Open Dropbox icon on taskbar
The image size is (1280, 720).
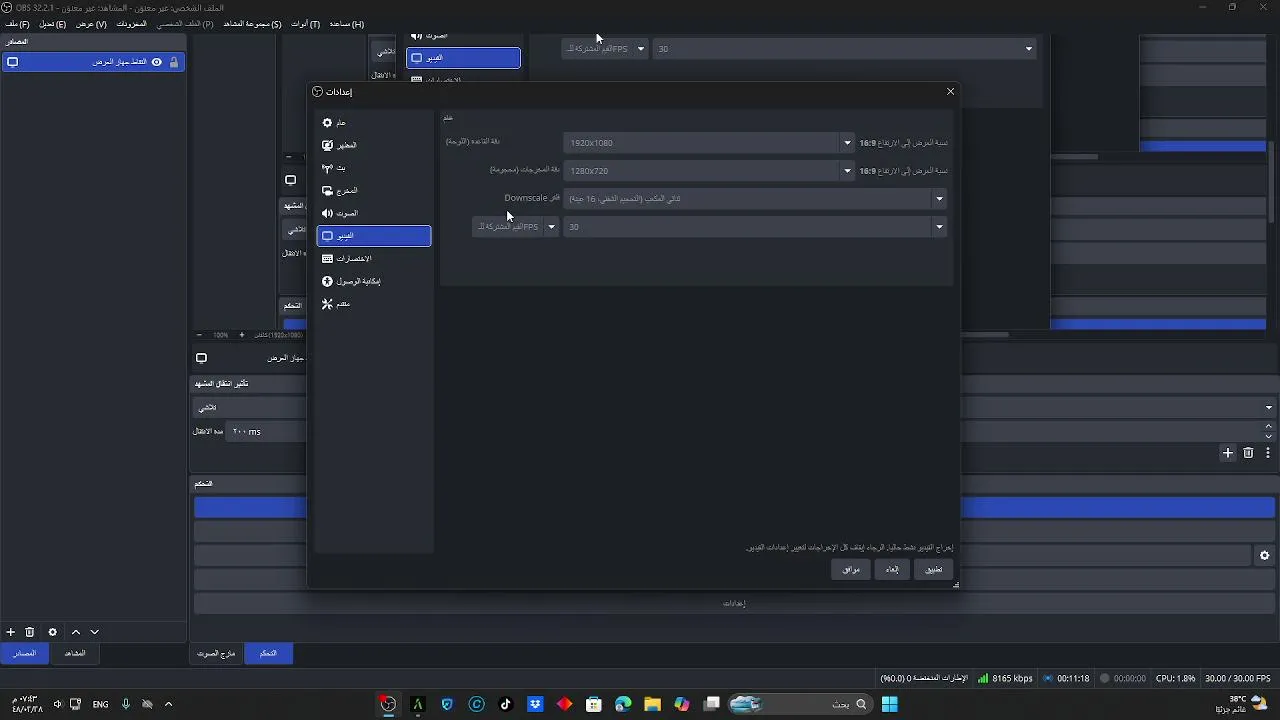click(535, 704)
